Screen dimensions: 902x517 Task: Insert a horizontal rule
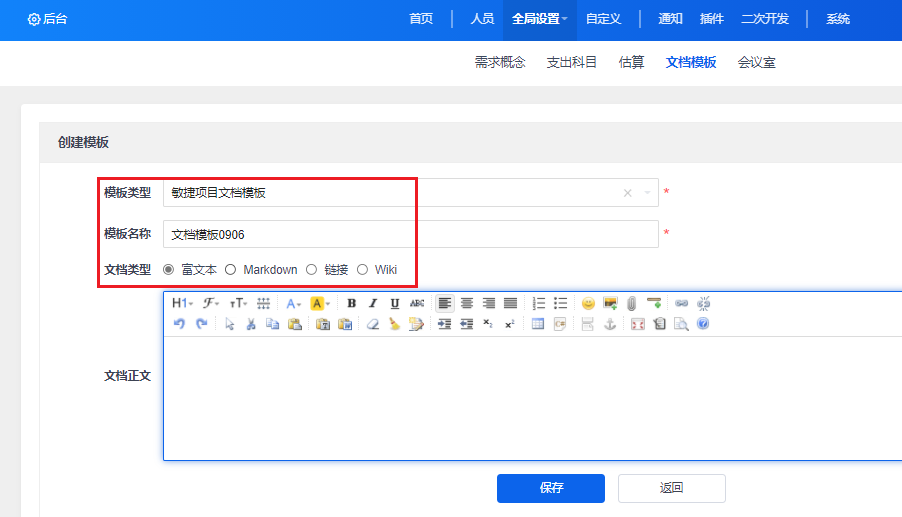(x=653, y=303)
